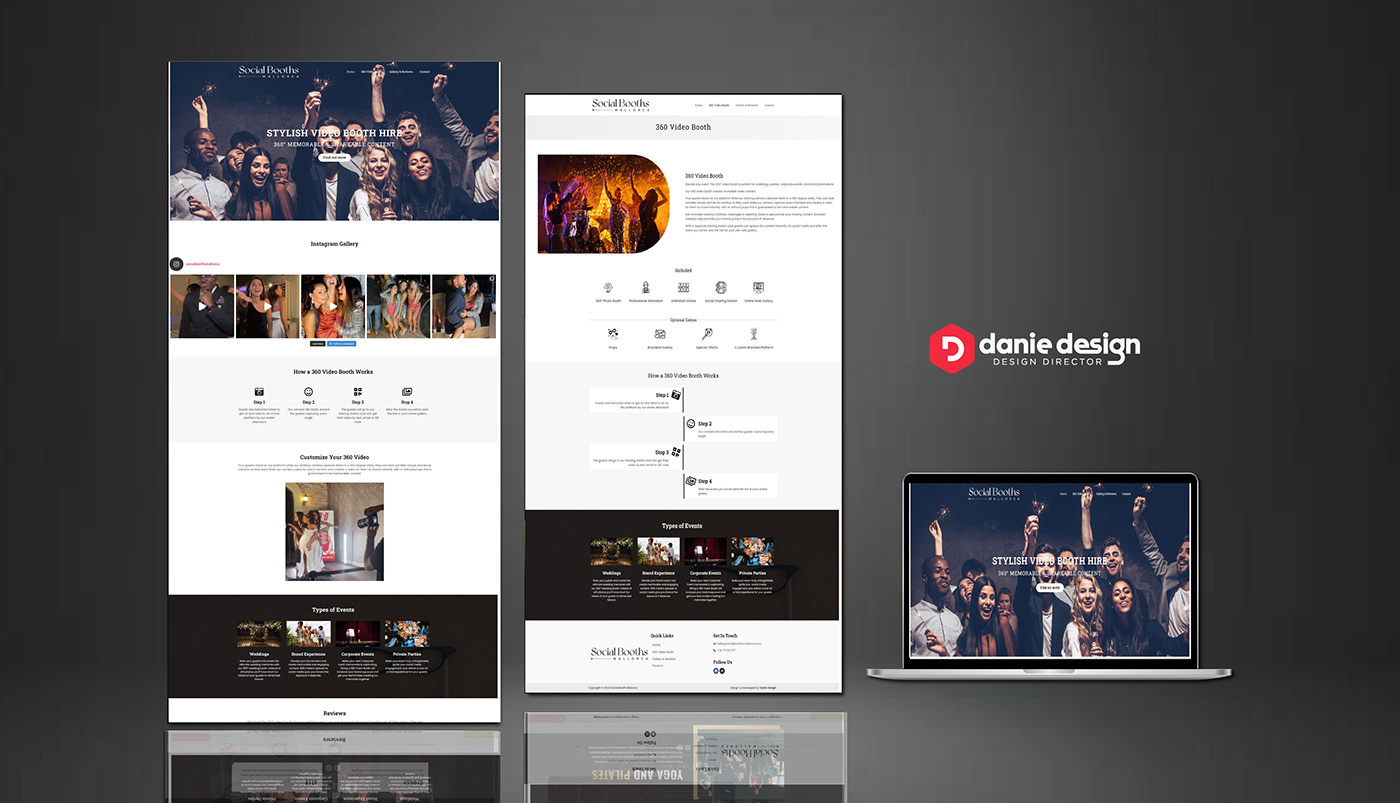Viewport: 1400px width, 803px height.
Task: Select the Professional Attendant icon
Action: point(646,287)
